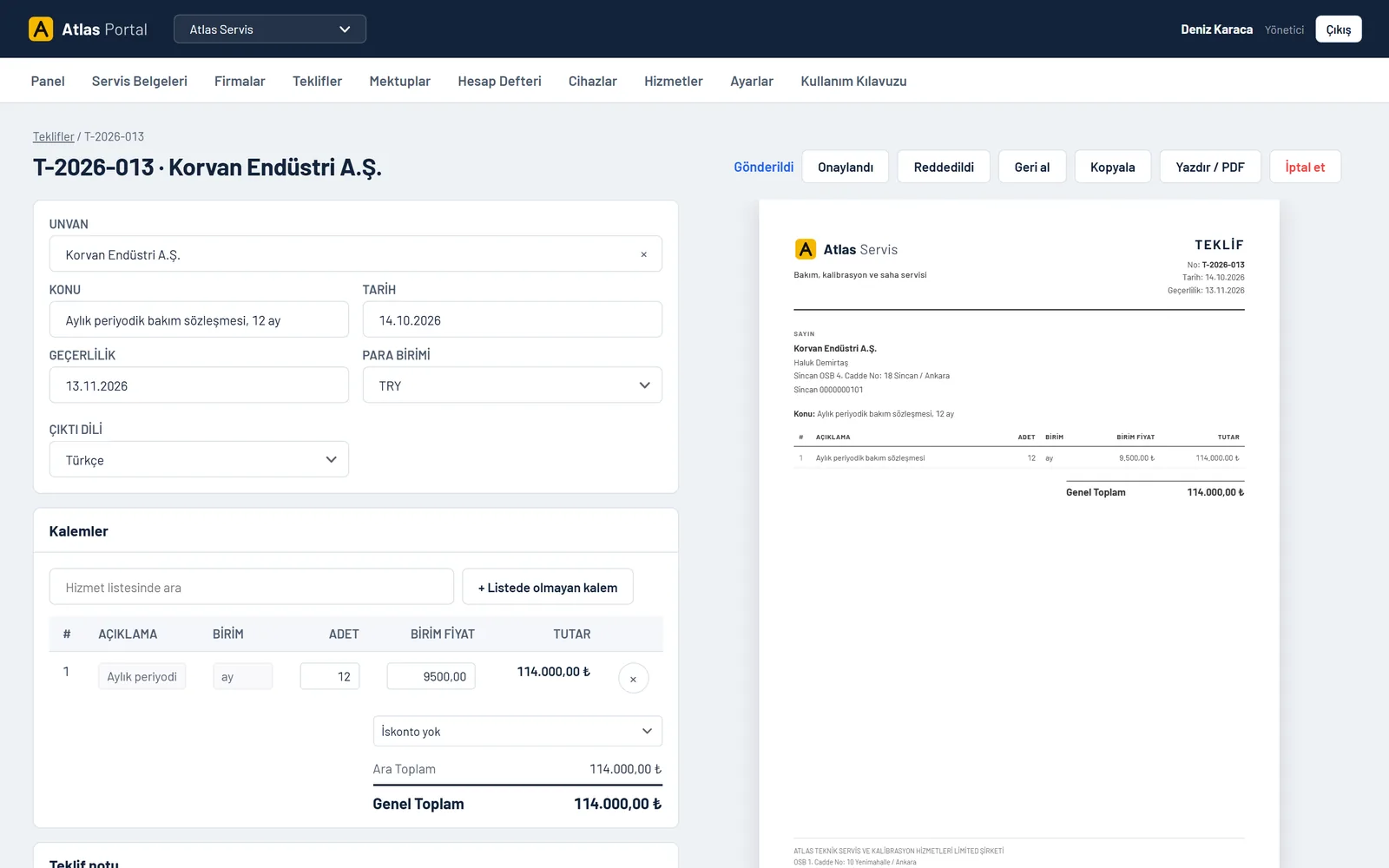
Task: Cancel the quote with İptal et
Action: pos(1305,167)
